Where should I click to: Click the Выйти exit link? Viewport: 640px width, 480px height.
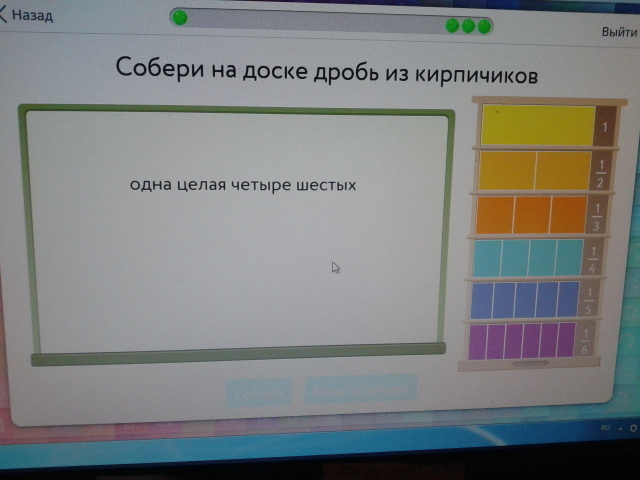(x=619, y=32)
